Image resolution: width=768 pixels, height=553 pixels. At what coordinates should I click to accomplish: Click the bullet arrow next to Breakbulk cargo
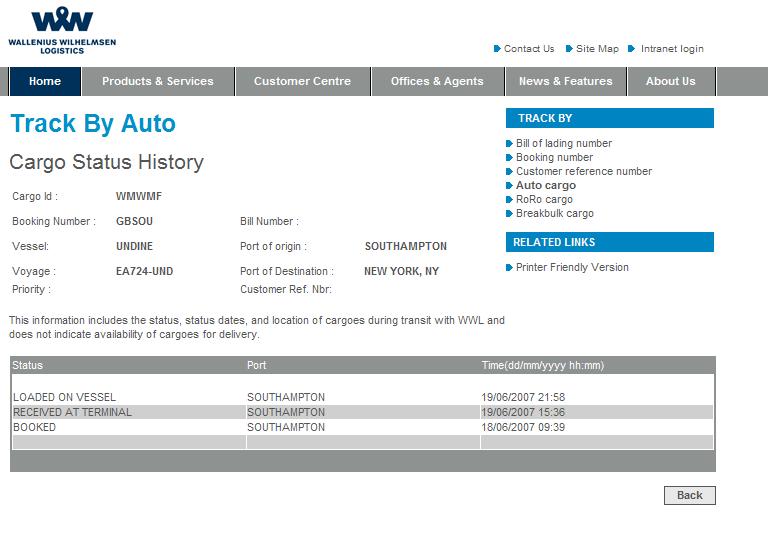(509, 214)
